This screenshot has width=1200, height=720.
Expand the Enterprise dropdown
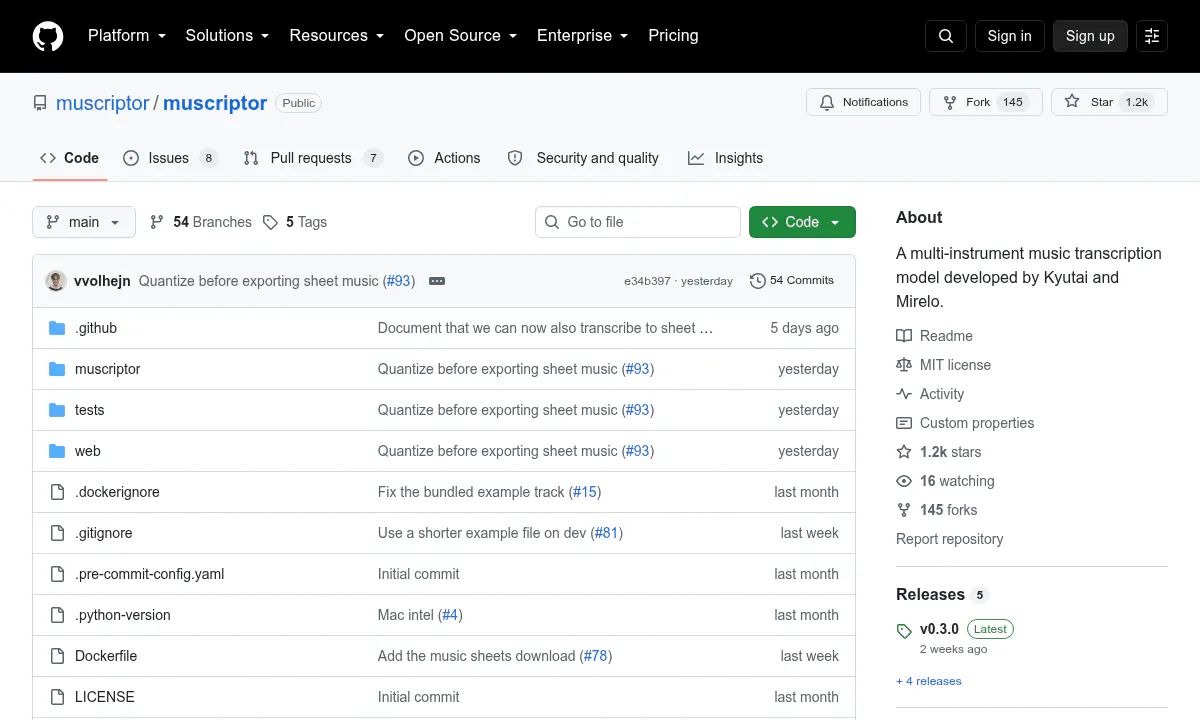click(x=582, y=35)
